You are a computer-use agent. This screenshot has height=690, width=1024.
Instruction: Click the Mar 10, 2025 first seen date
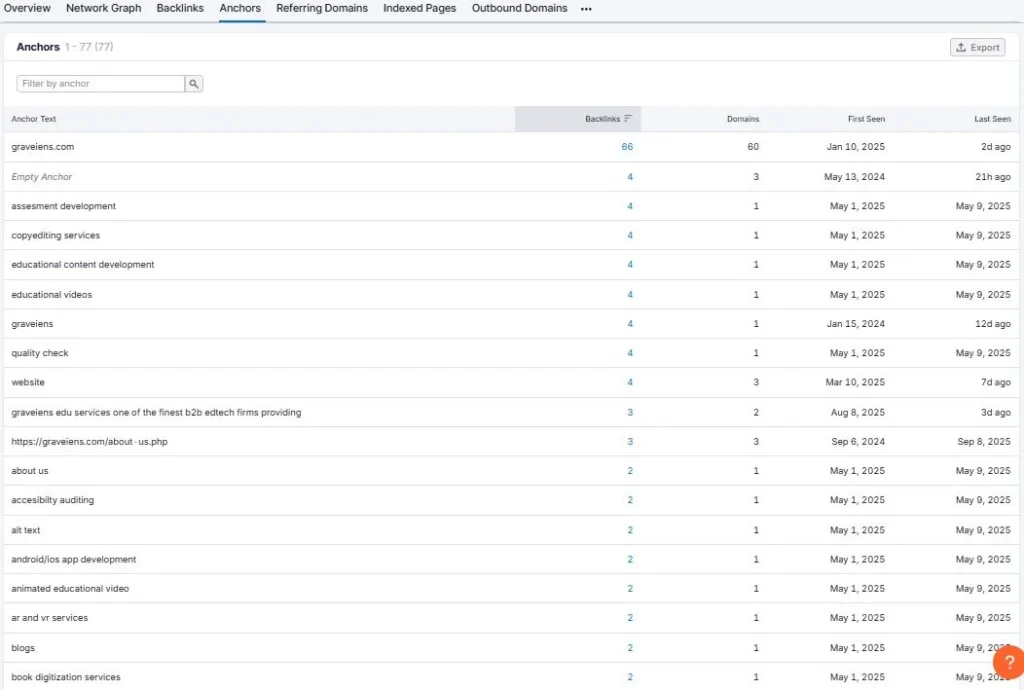855,383
